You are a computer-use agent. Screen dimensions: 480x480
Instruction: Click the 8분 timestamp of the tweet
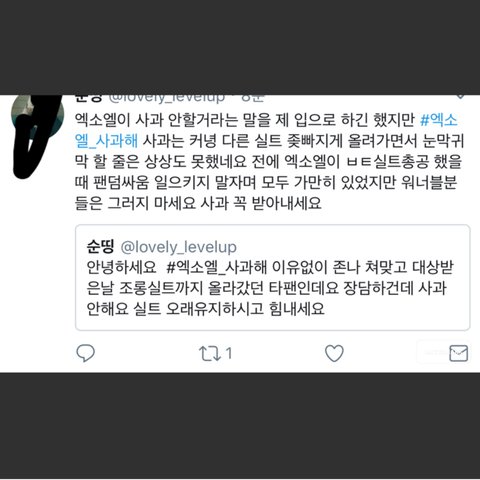tap(253, 98)
